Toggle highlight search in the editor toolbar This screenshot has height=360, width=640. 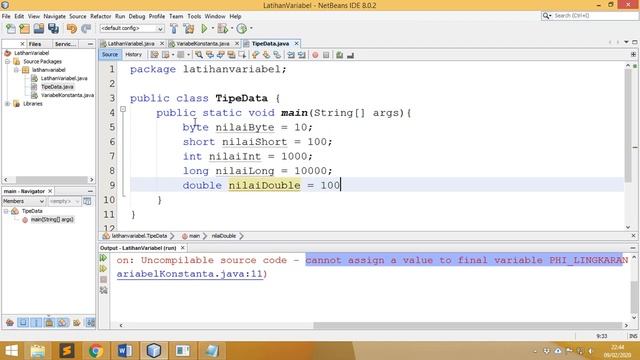click(x=231, y=55)
